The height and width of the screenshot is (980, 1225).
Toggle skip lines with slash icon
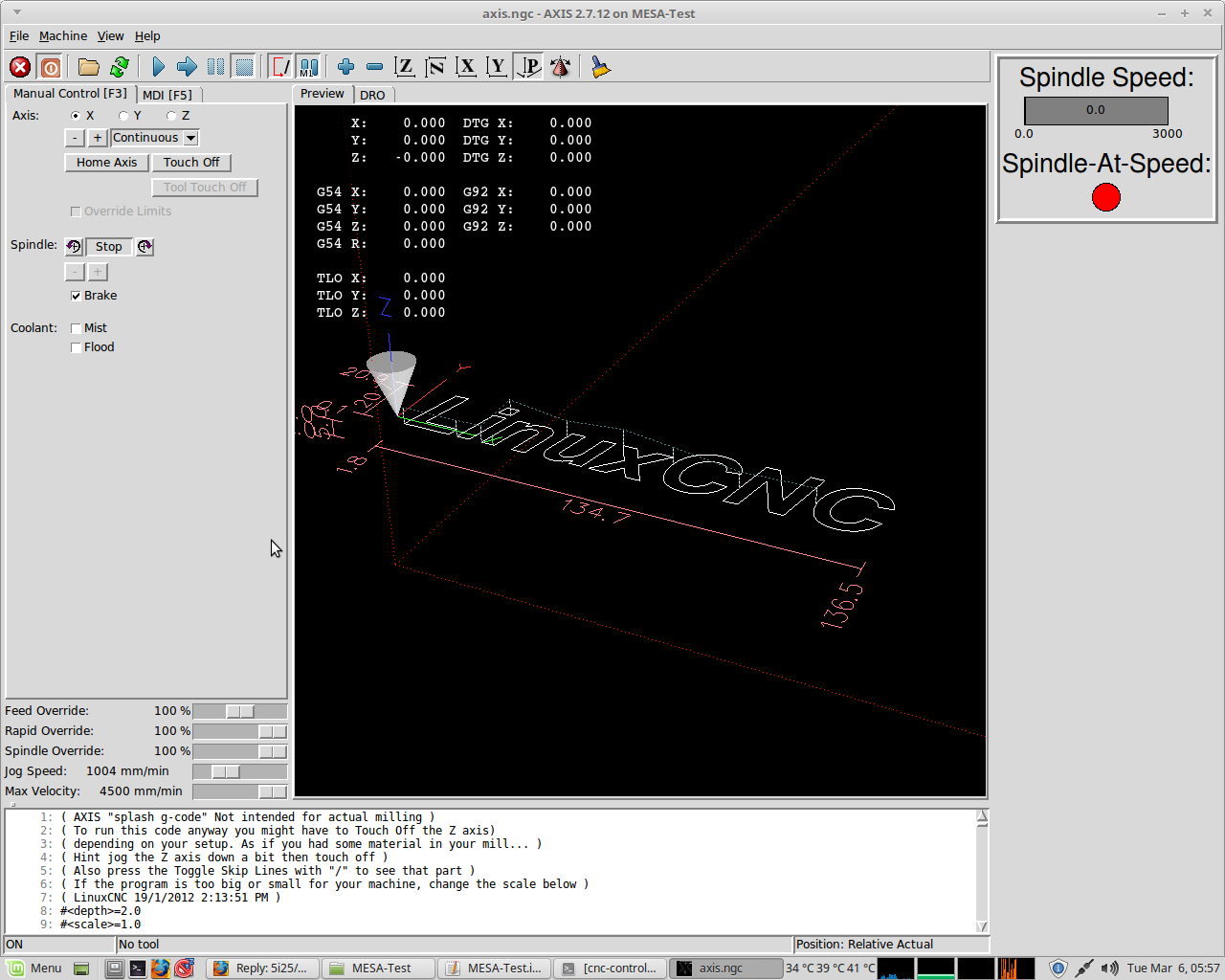click(280, 67)
